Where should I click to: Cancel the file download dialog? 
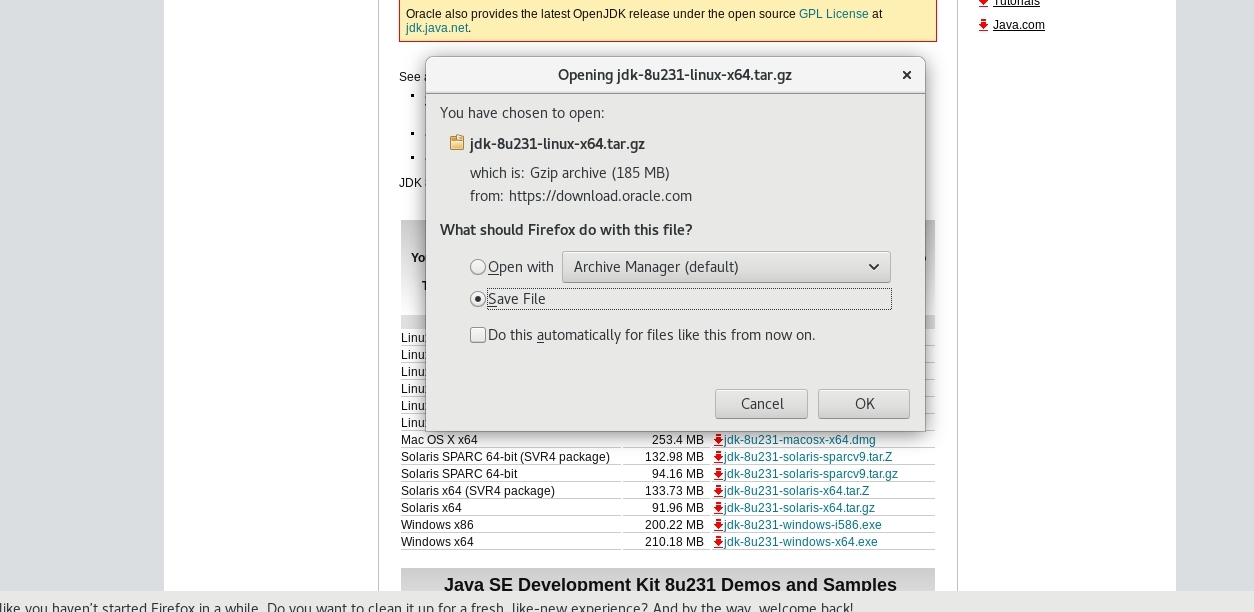click(x=761, y=404)
